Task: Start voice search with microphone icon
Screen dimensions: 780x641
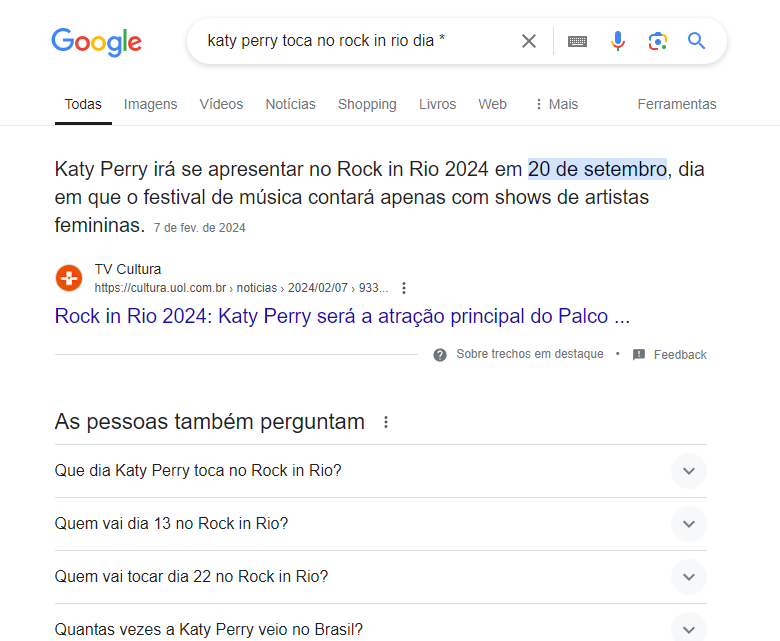Action: coord(617,41)
